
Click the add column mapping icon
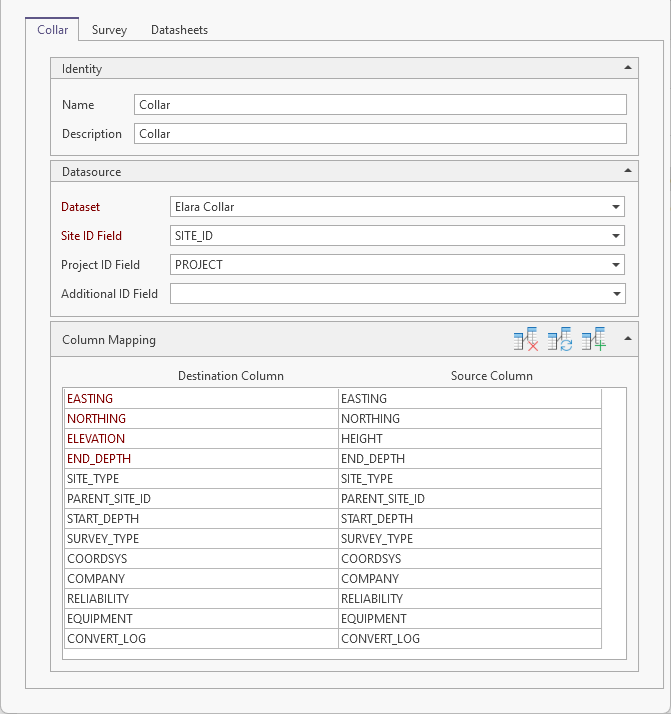[594, 340]
